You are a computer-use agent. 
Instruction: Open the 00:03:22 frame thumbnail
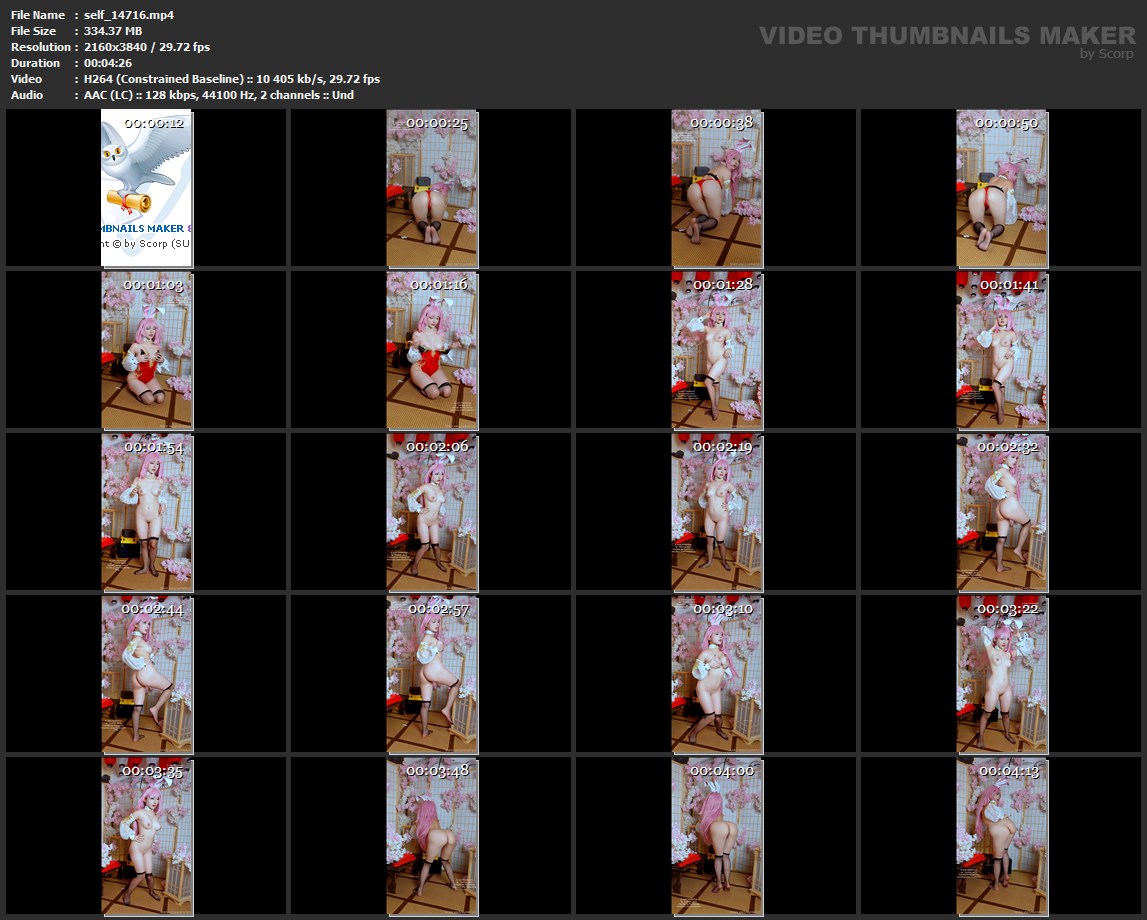tap(1002, 673)
